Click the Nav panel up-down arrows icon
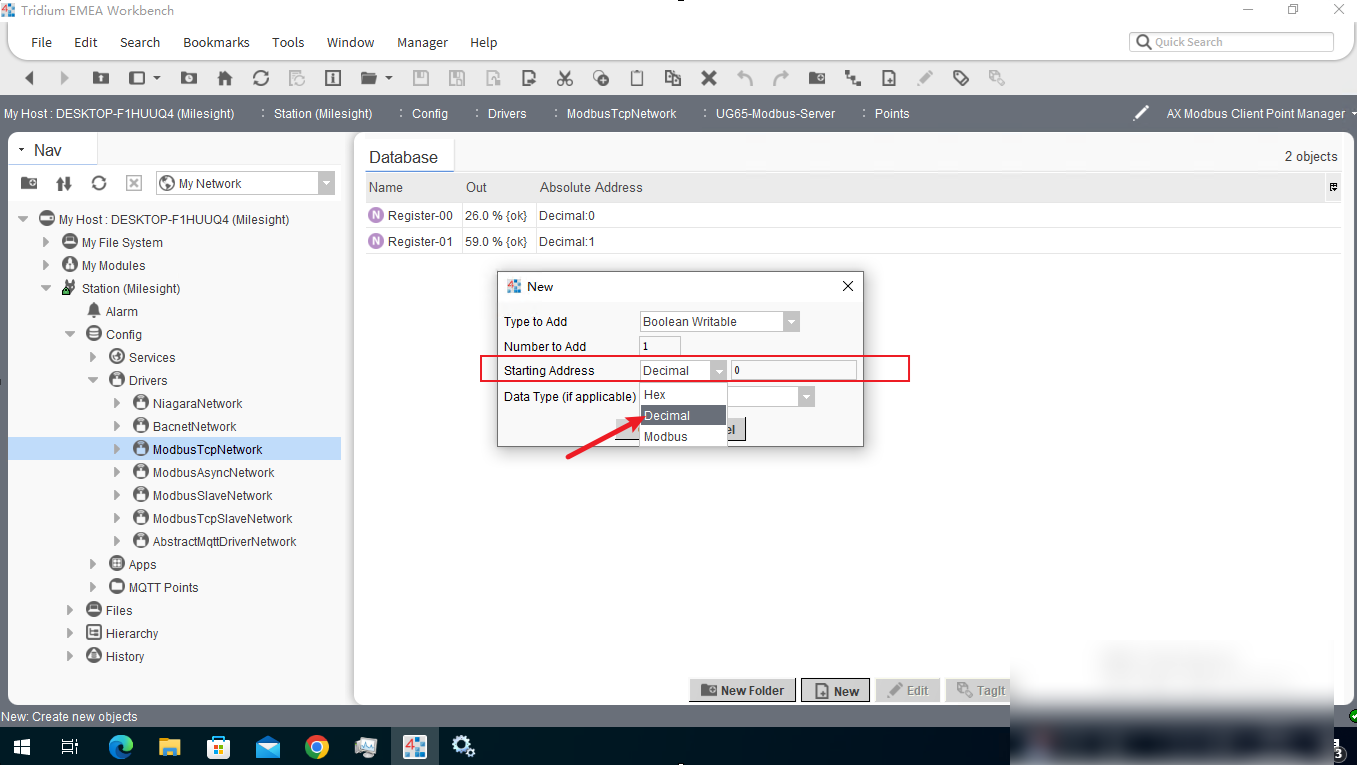Viewport: 1357px width, 765px height. pyautogui.click(x=64, y=183)
